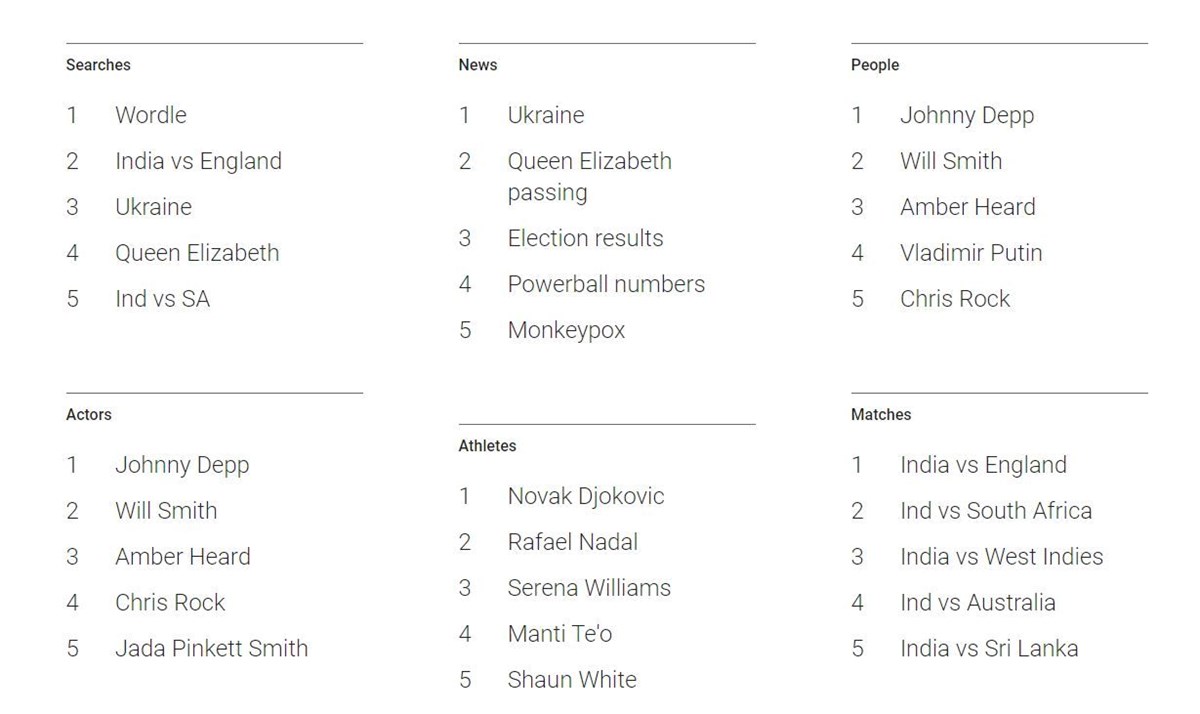Select Rafael Nadal entry
The height and width of the screenshot is (714, 1200).
coord(573,542)
